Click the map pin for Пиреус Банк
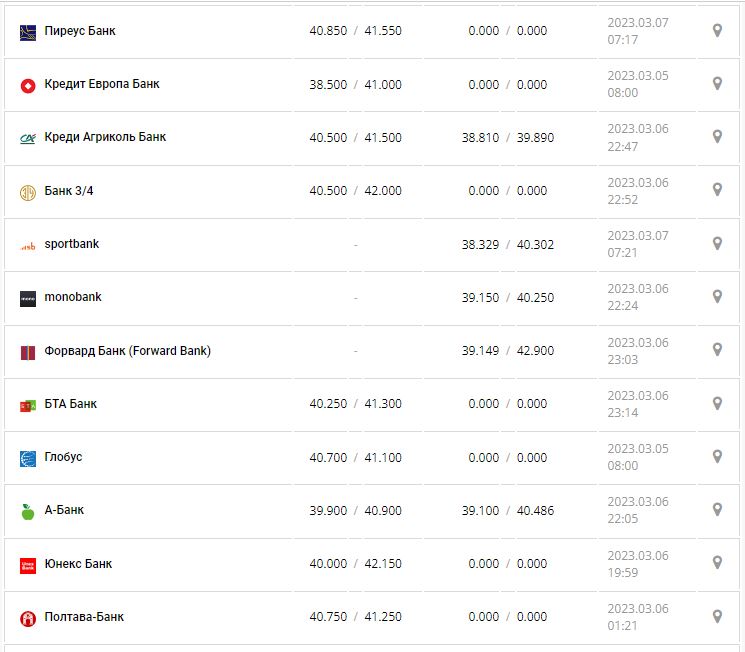The image size is (745, 652). point(717,31)
